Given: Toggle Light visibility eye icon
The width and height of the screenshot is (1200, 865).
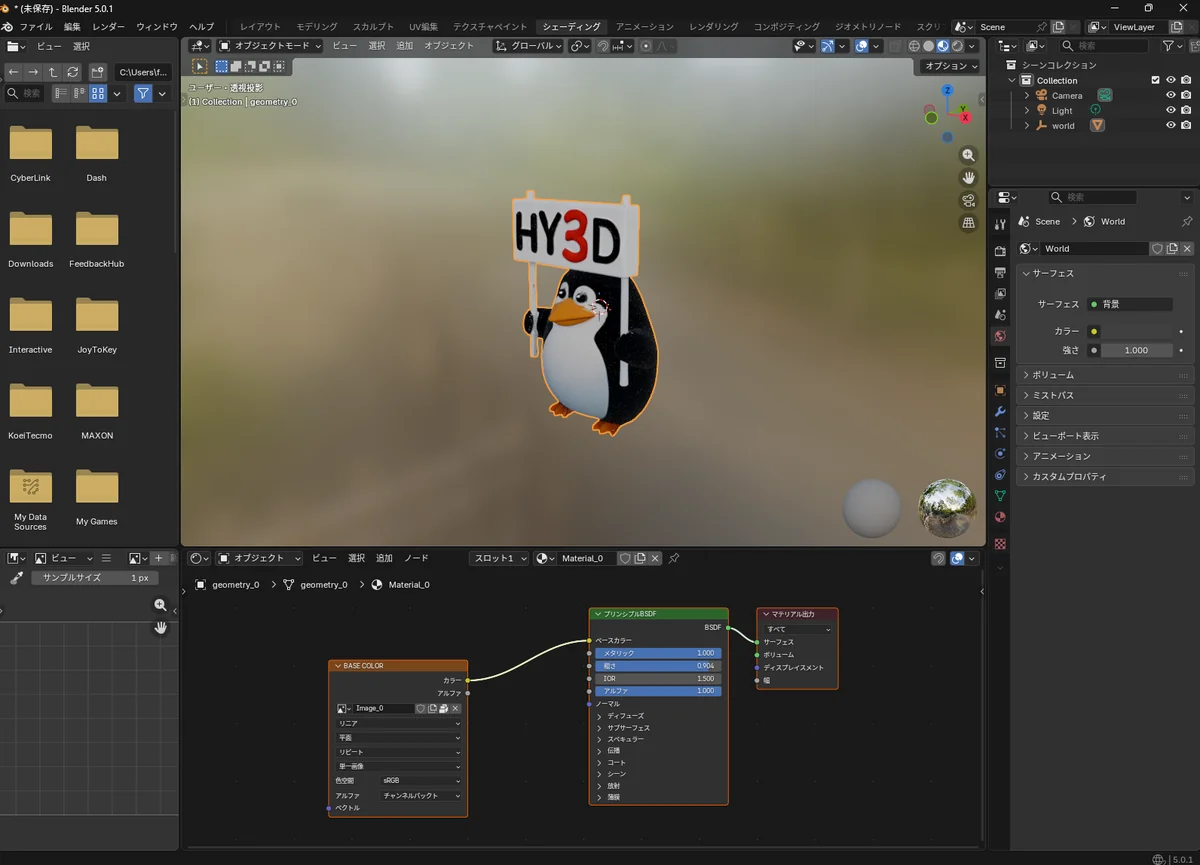Looking at the screenshot, I should tap(1170, 111).
